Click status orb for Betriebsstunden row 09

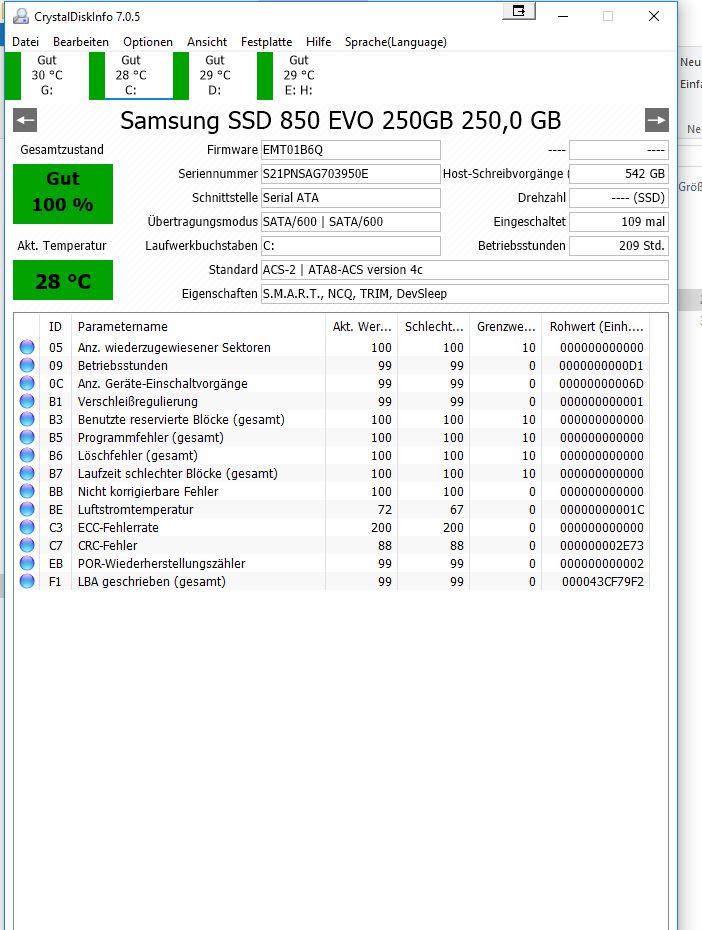coord(27,365)
